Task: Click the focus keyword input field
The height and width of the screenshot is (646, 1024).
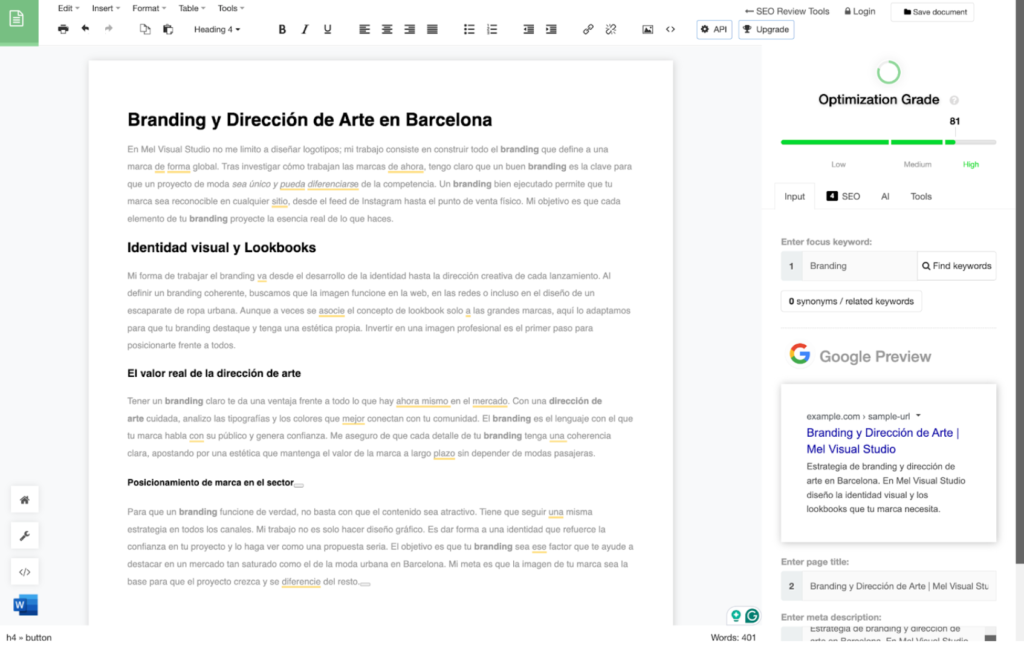Action: click(x=859, y=266)
